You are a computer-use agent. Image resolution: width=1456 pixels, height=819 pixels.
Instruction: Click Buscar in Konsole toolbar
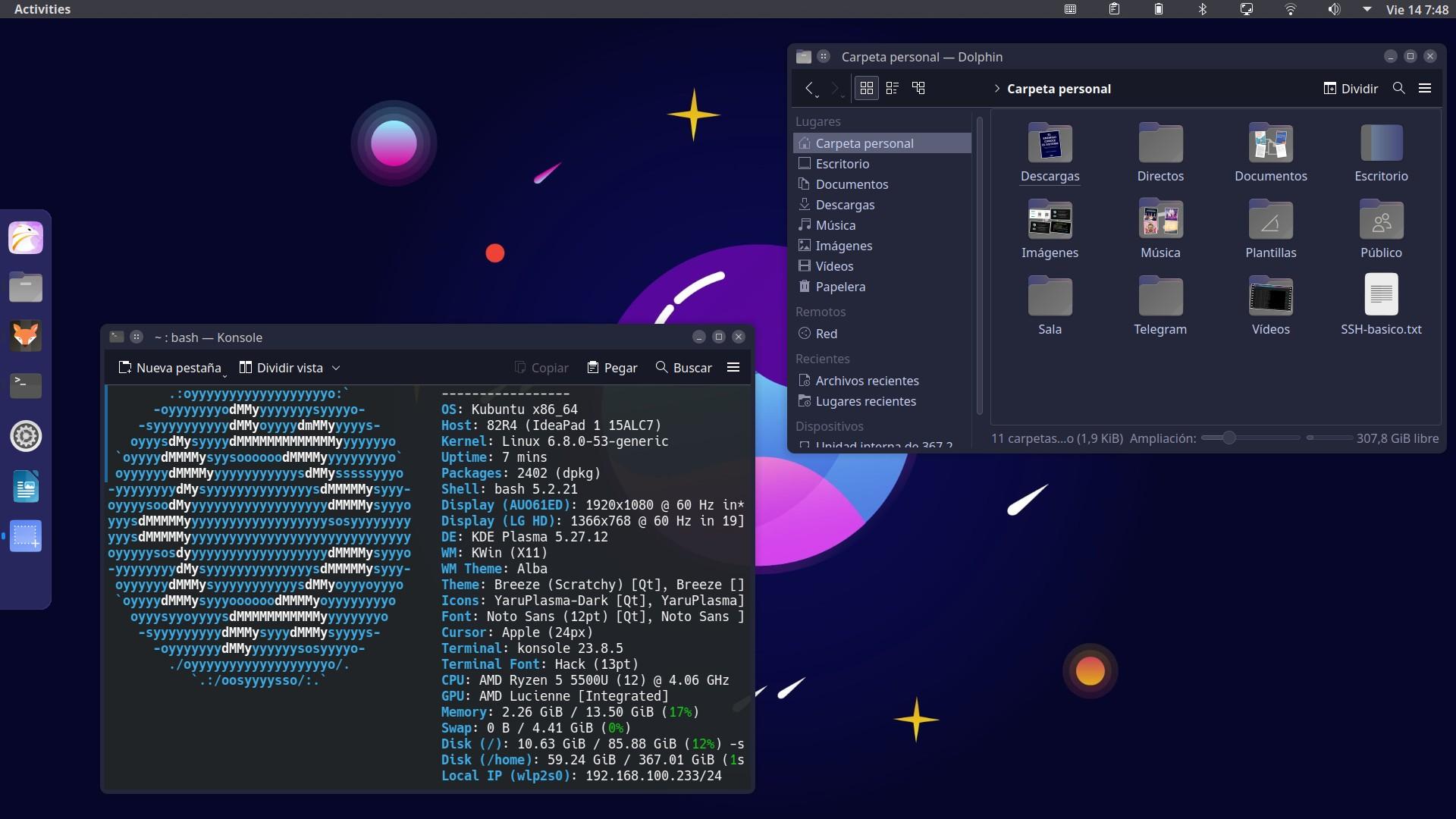click(x=683, y=368)
